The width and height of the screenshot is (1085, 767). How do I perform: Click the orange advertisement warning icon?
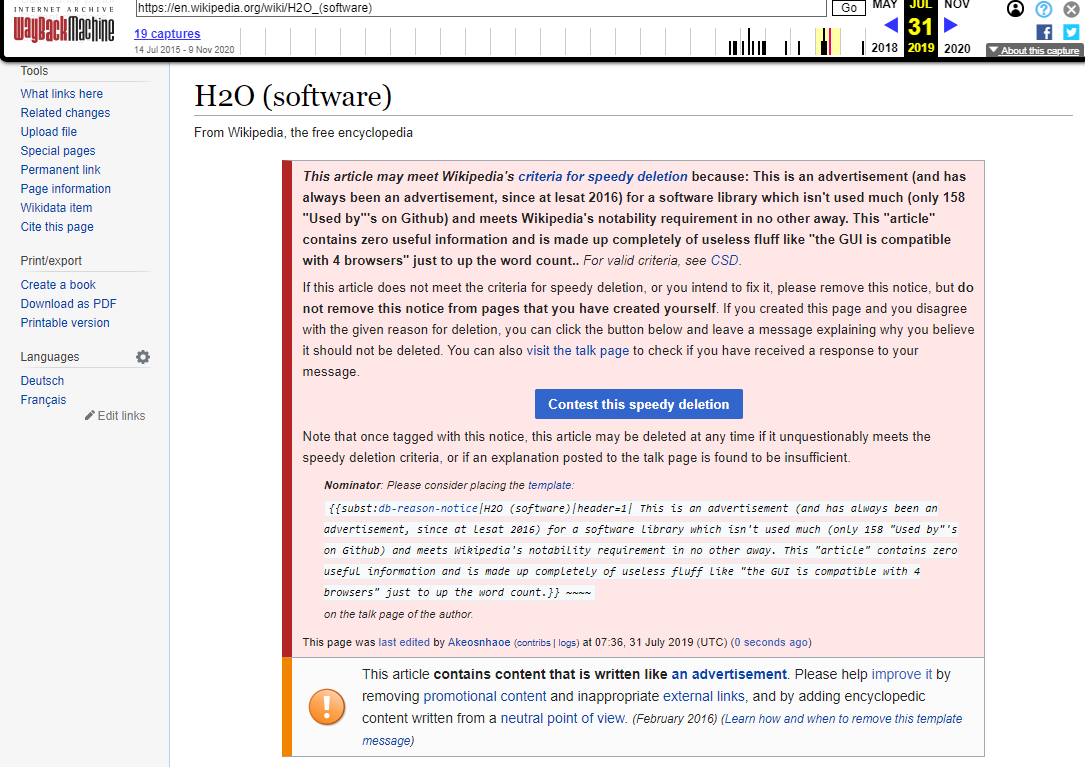[327, 707]
